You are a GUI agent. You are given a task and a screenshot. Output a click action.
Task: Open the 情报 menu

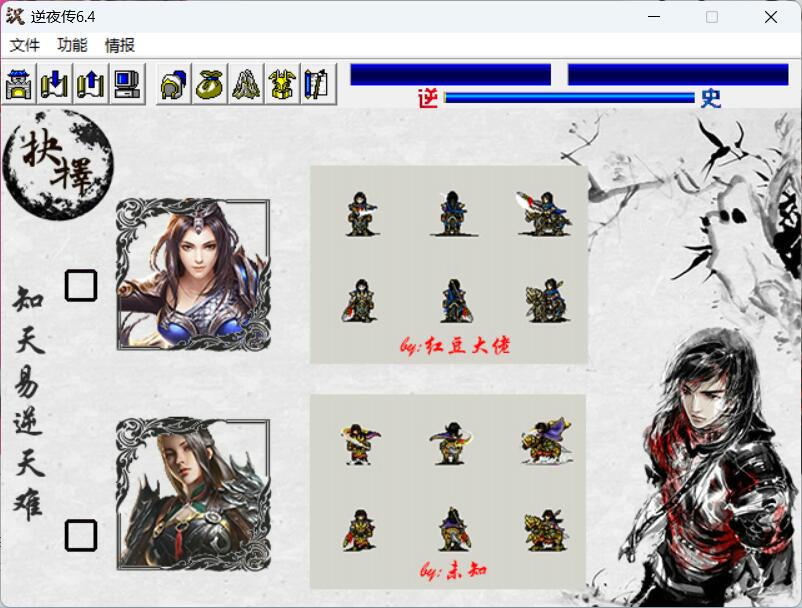coord(120,45)
